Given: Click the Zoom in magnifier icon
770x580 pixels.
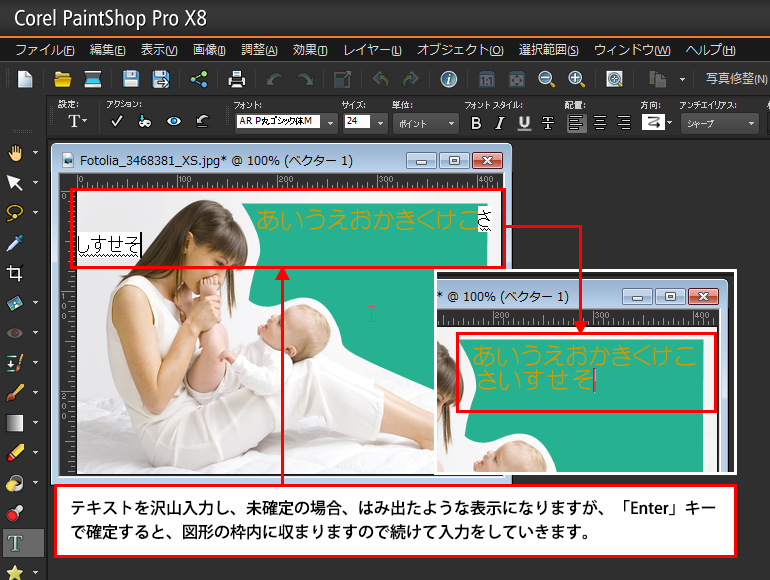Looking at the screenshot, I should click(x=576, y=79).
